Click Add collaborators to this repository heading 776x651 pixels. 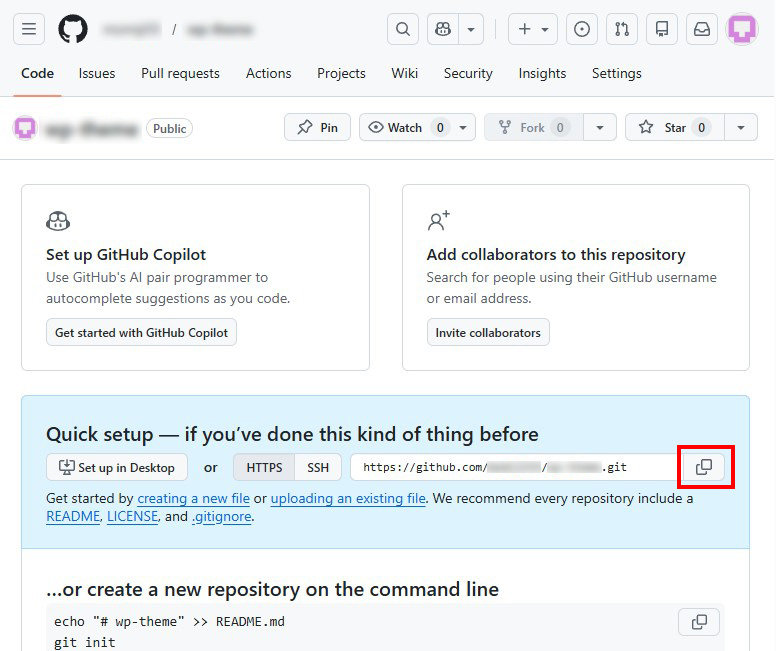coord(556,254)
